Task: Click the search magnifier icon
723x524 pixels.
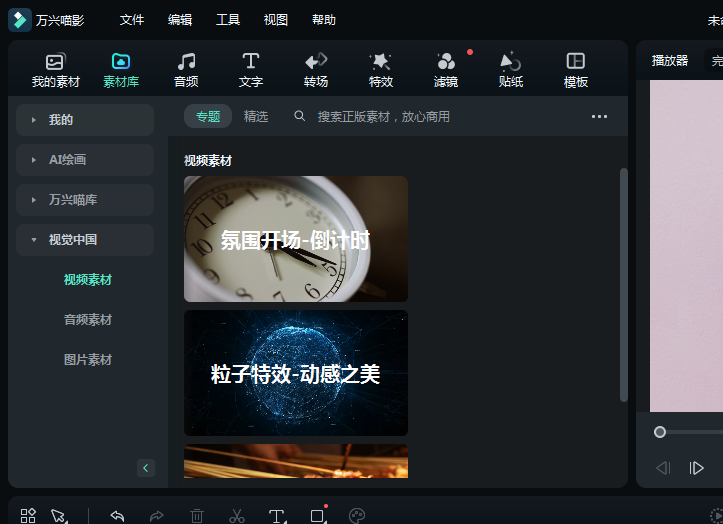Action: click(x=300, y=116)
